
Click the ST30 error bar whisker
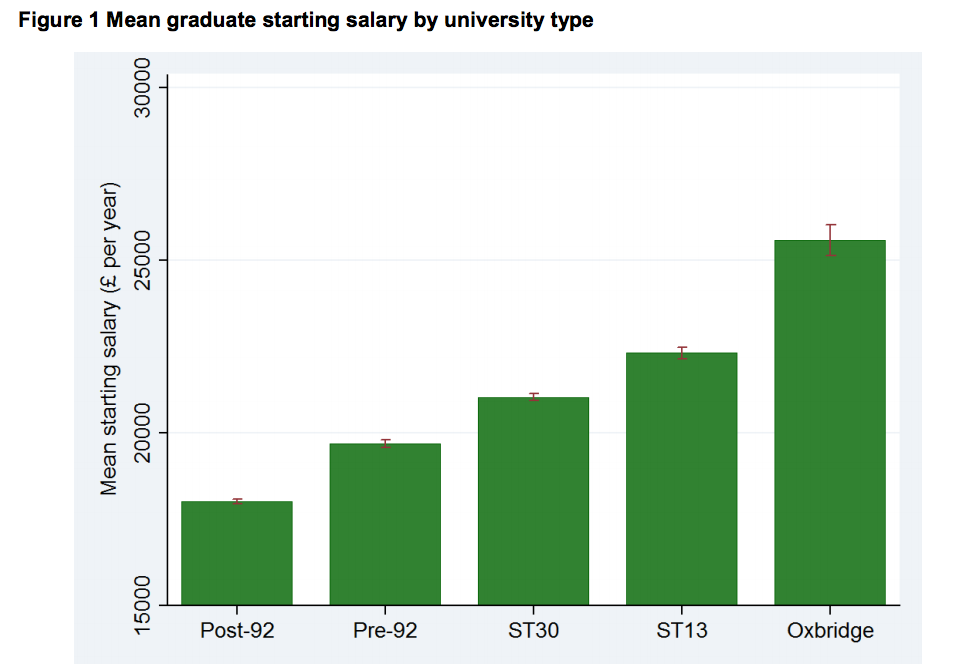point(533,397)
